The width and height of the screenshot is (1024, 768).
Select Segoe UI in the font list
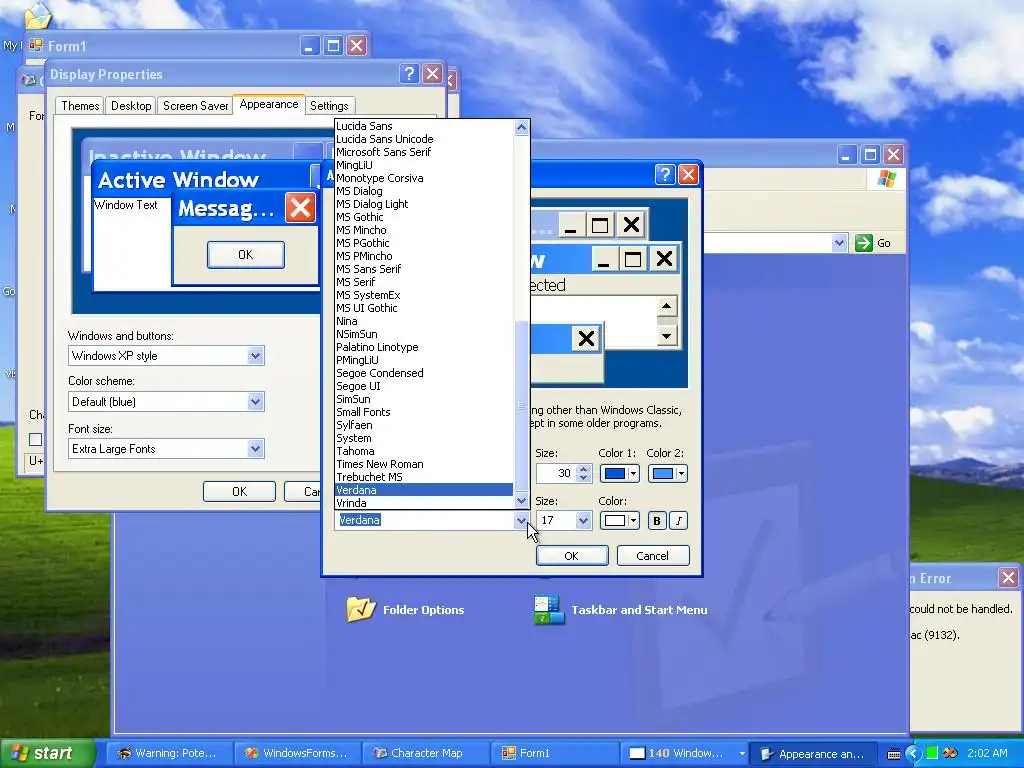(x=423, y=386)
